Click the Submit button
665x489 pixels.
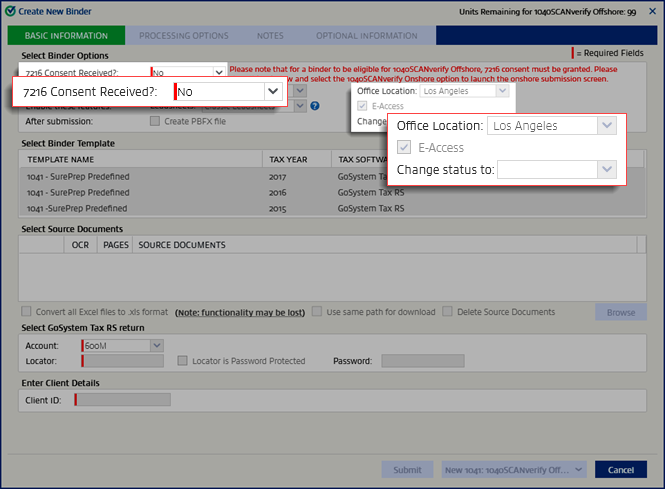click(407, 469)
